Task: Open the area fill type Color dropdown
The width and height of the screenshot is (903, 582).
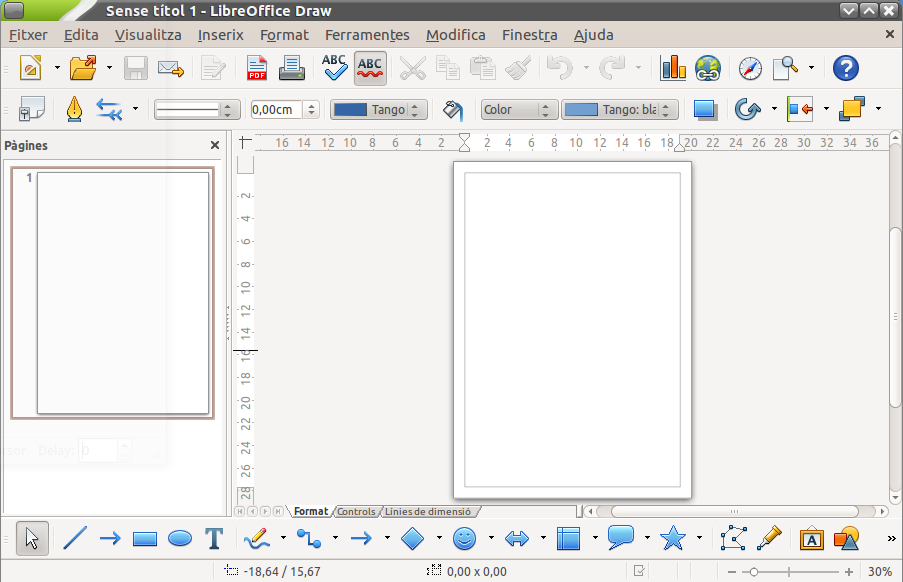Action: click(x=519, y=109)
